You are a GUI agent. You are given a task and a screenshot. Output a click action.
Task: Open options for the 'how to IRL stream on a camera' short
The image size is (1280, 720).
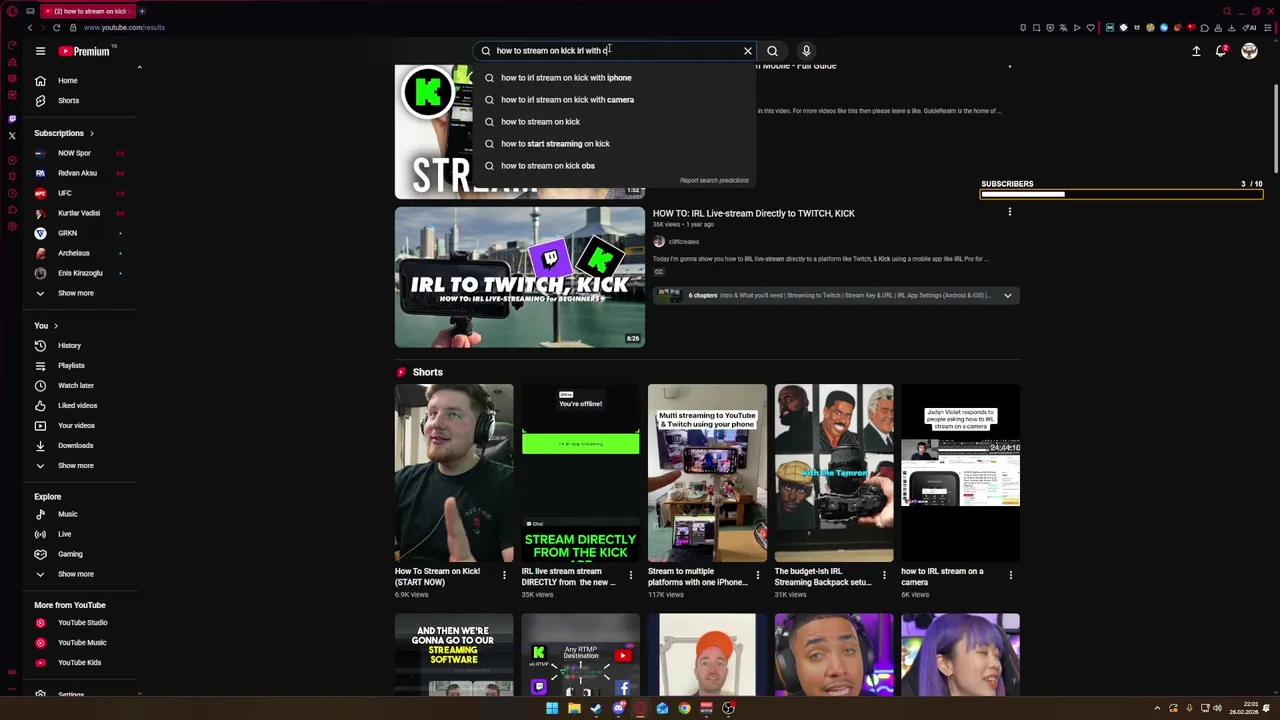coord(1010,575)
